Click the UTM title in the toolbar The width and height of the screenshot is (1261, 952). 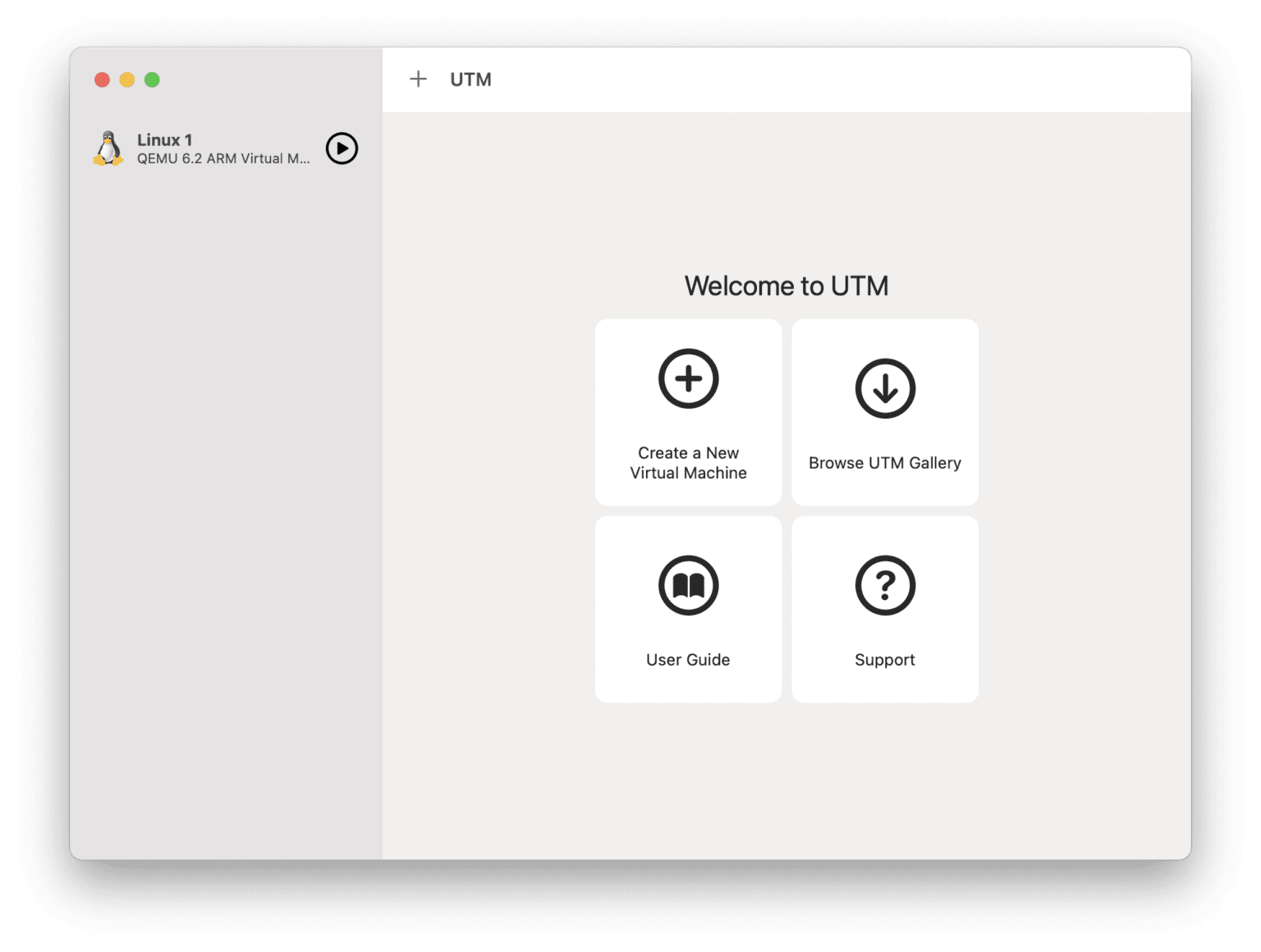click(x=470, y=79)
